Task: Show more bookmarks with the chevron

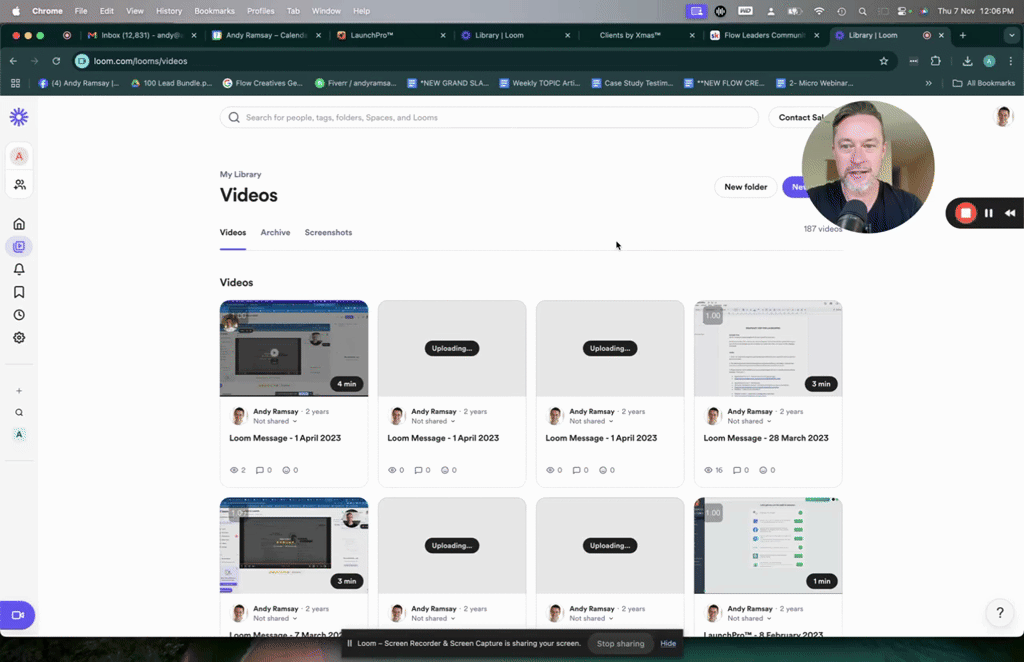Action: (x=928, y=83)
